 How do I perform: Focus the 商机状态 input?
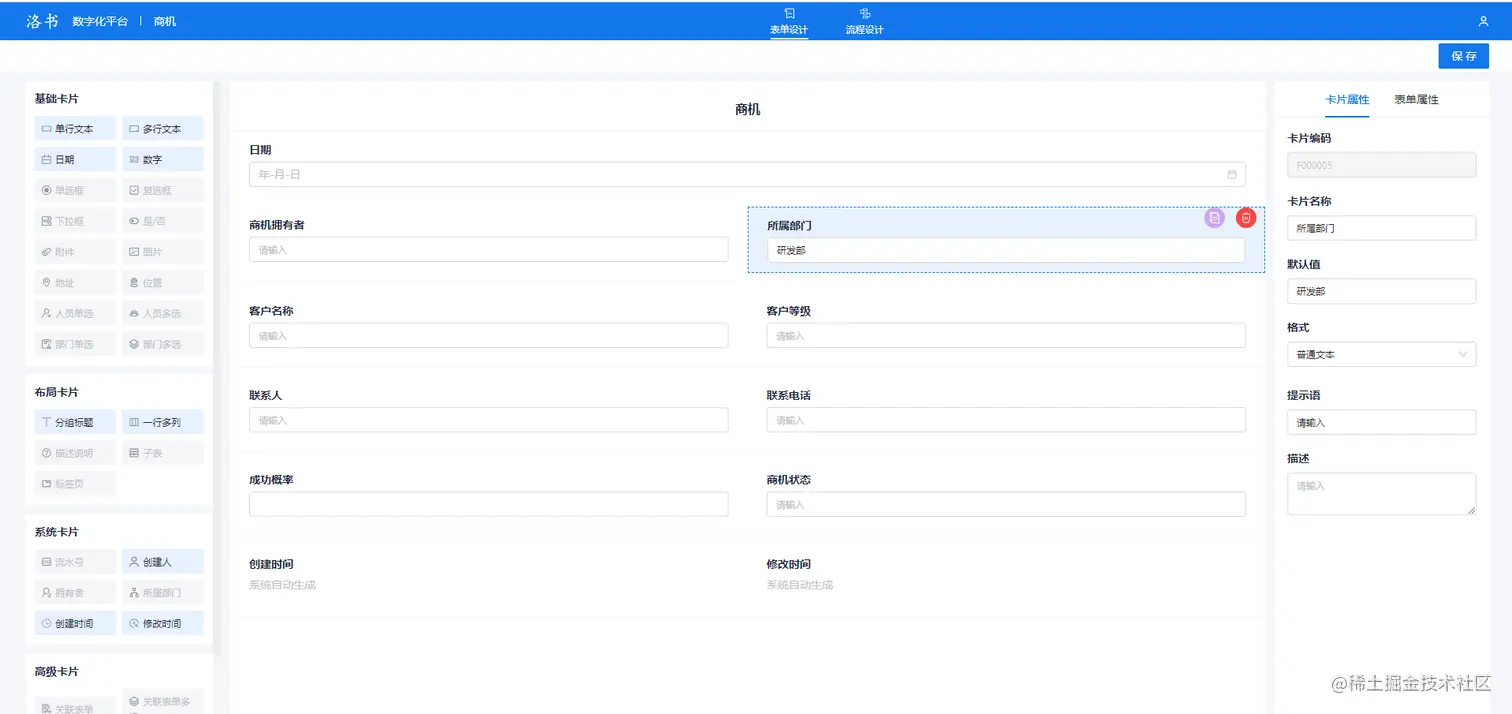pyautogui.click(x=1006, y=504)
